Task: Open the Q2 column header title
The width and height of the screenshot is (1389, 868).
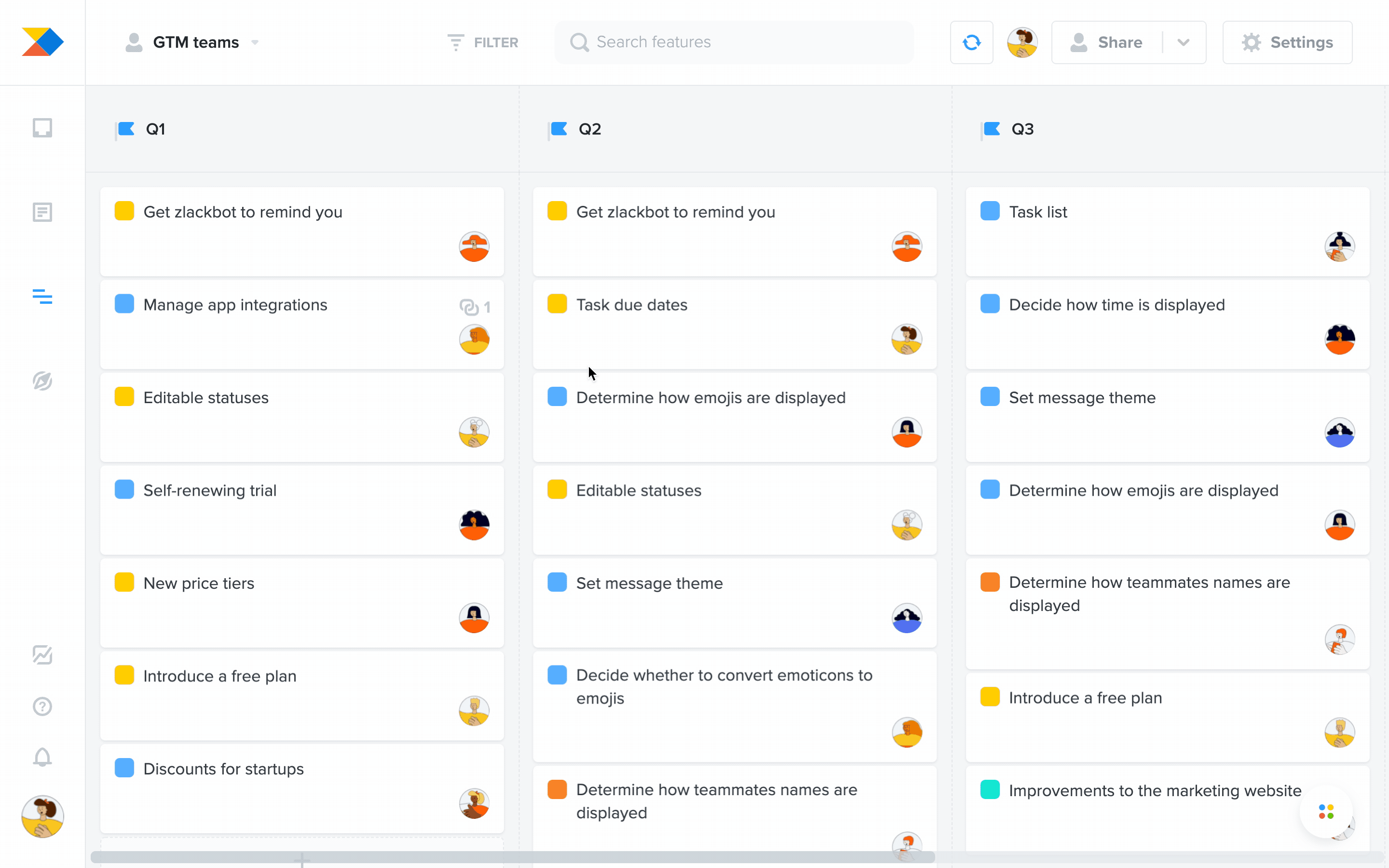Action: click(589, 130)
